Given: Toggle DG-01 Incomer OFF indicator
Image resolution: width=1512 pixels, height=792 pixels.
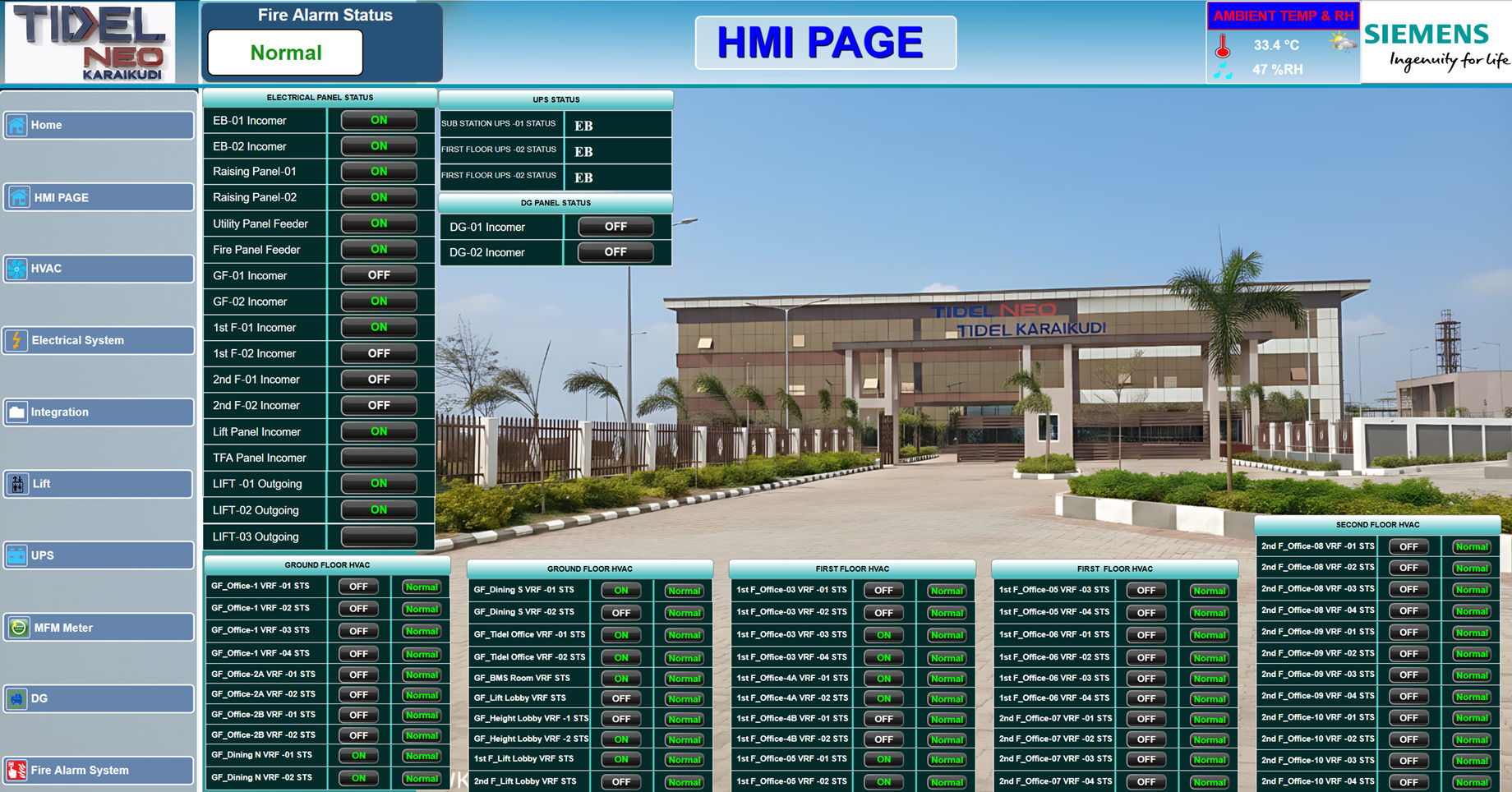Looking at the screenshot, I should point(615,227).
